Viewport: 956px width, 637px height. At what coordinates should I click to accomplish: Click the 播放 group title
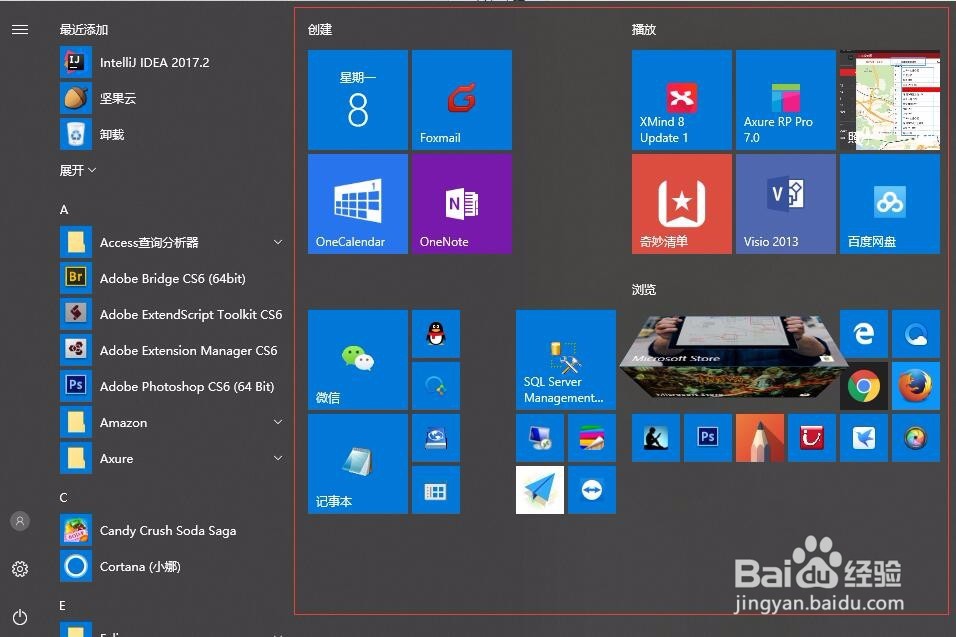[644, 29]
